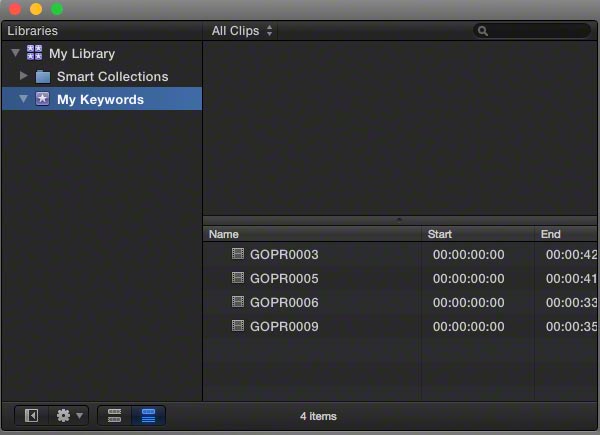Collapse the My Keywords disclosure triangle
This screenshot has width=600, height=435.
23,99
